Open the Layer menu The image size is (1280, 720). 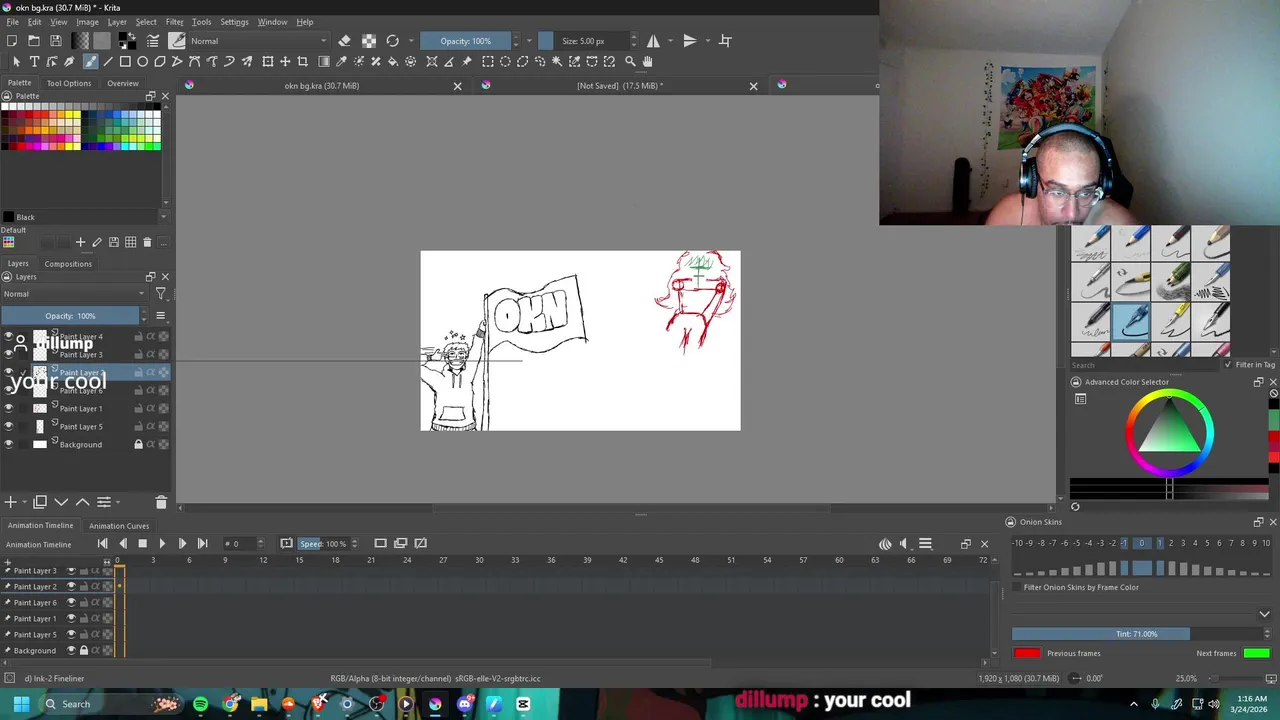tap(117, 22)
